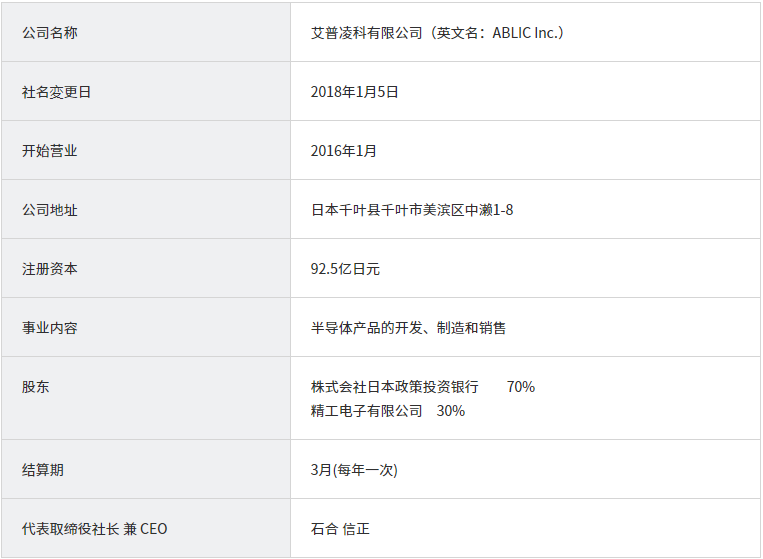Click the 公司地址 row header

(146, 210)
